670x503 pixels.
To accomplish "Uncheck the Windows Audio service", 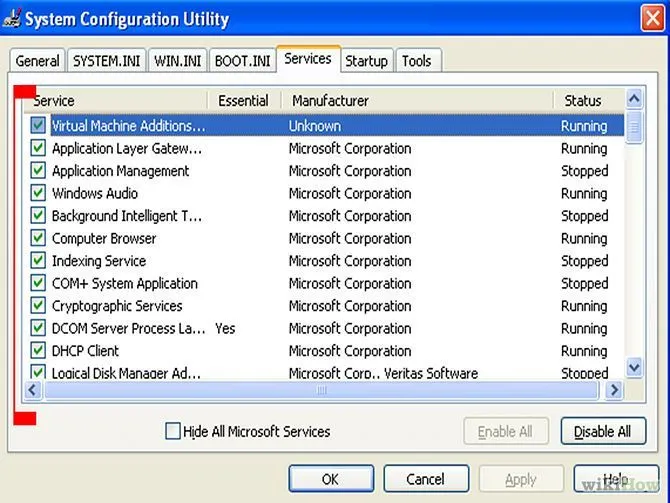I will click(x=38, y=193).
